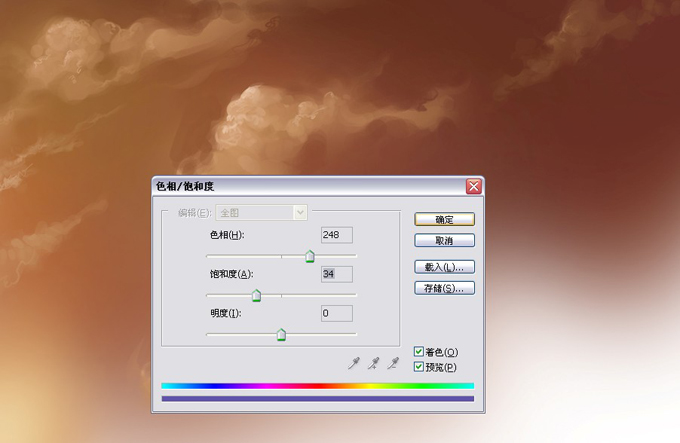Focus the lightness field showing 0
This screenshot has width=680, height=443.
(337, 313)
